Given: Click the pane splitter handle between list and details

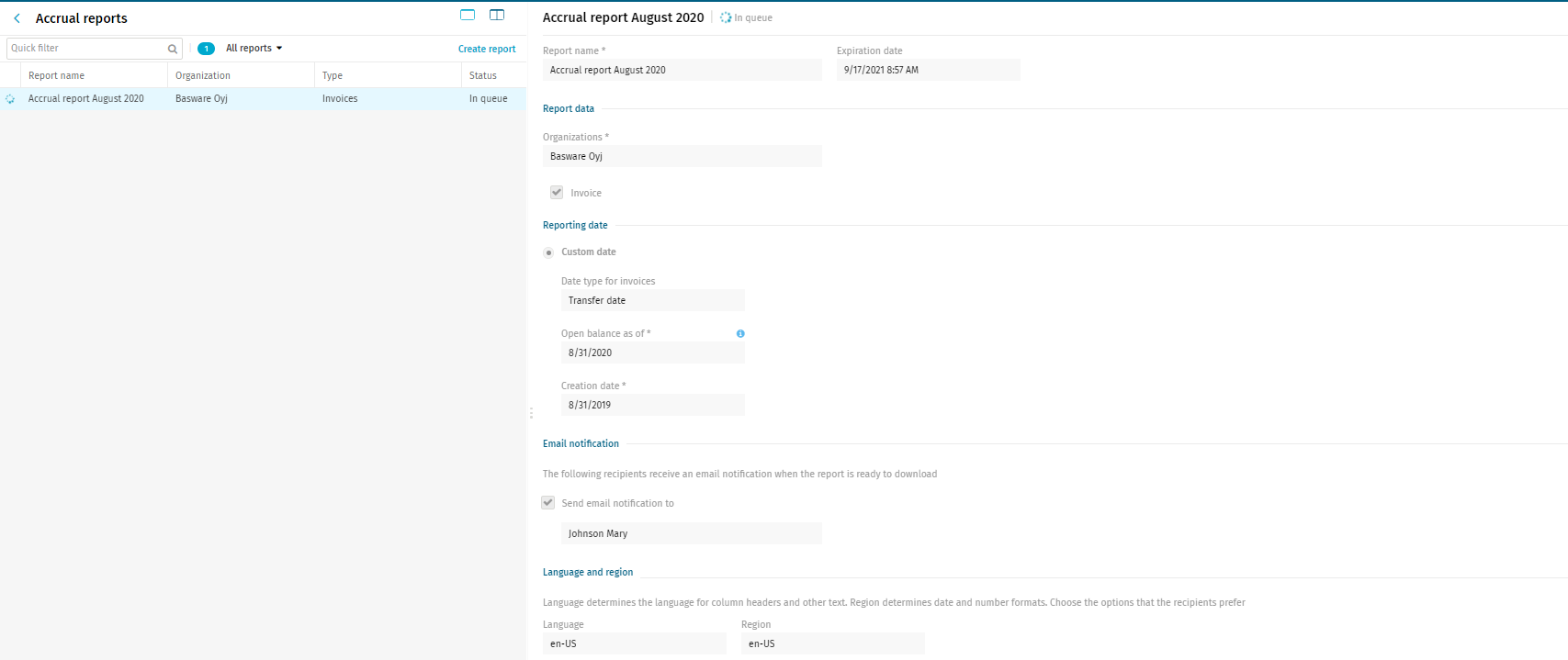Looking at the screenshot, I should (531, 413).
